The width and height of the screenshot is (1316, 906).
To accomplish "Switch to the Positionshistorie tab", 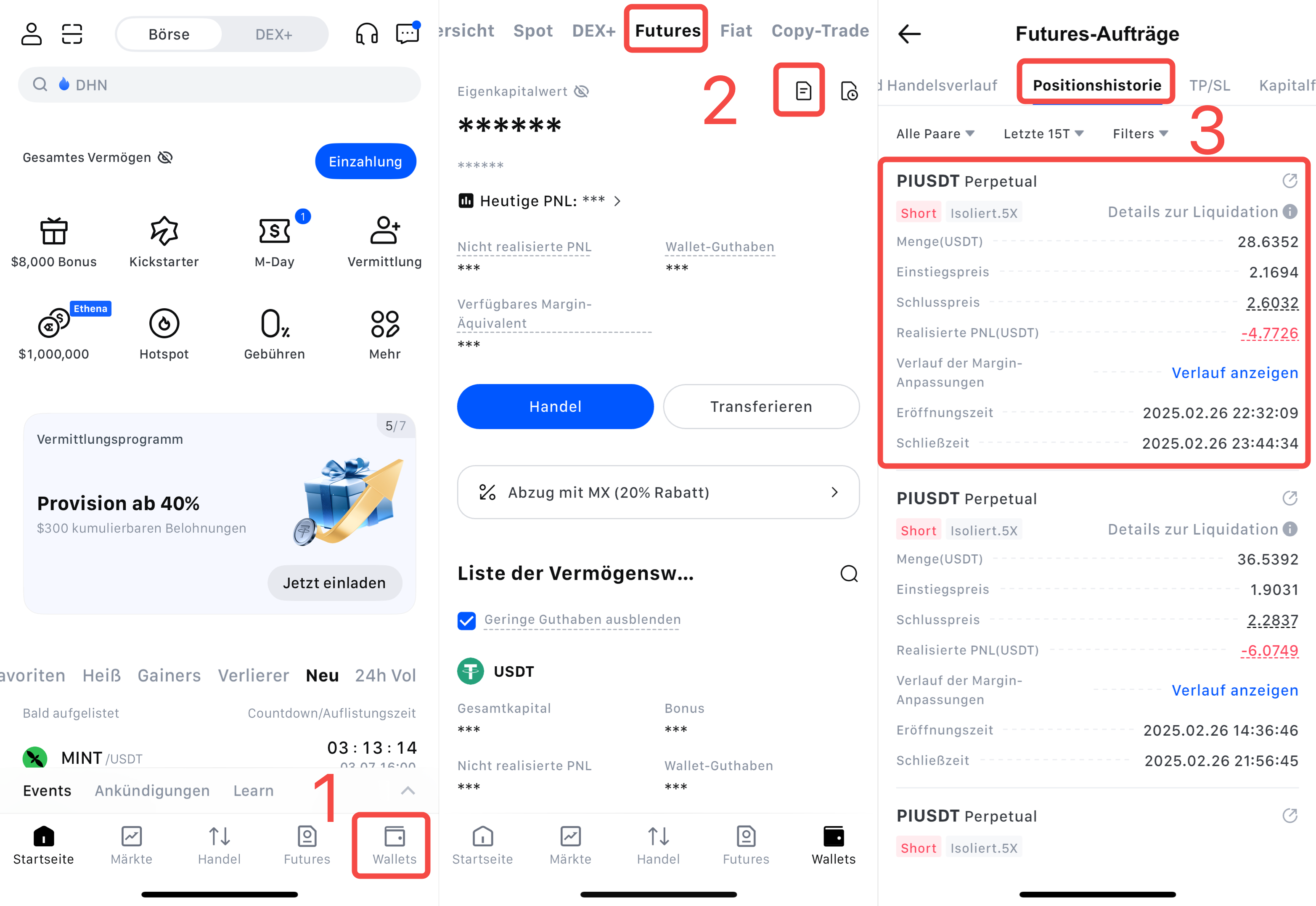I will [1096, 85].
